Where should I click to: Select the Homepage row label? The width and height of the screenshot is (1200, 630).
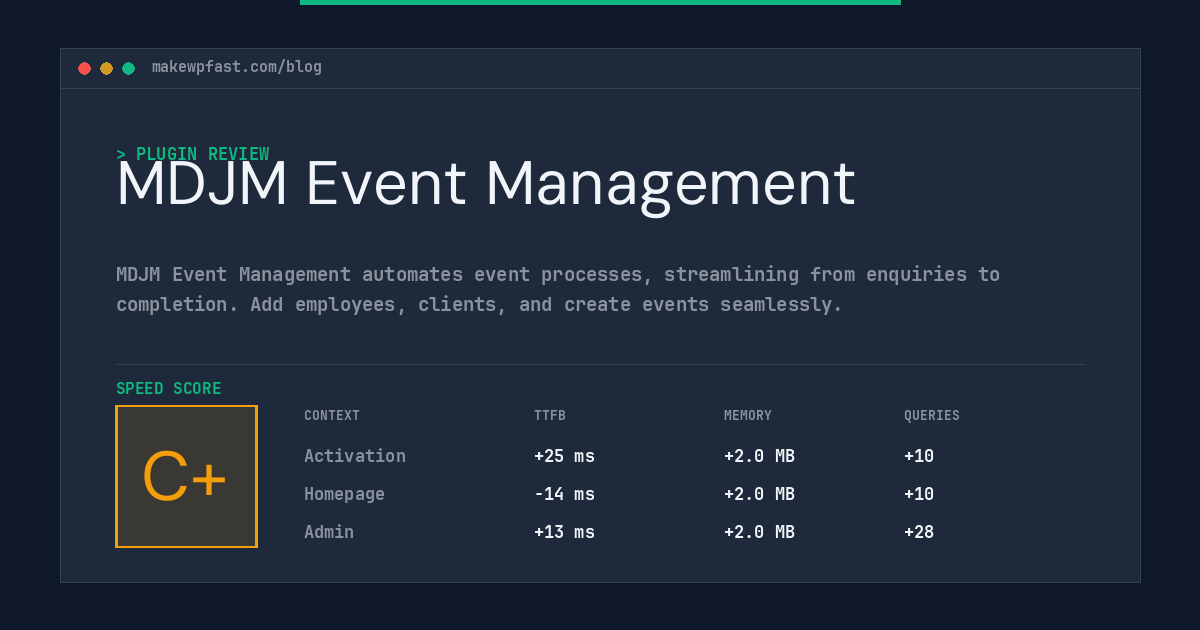tap(344, 494)
